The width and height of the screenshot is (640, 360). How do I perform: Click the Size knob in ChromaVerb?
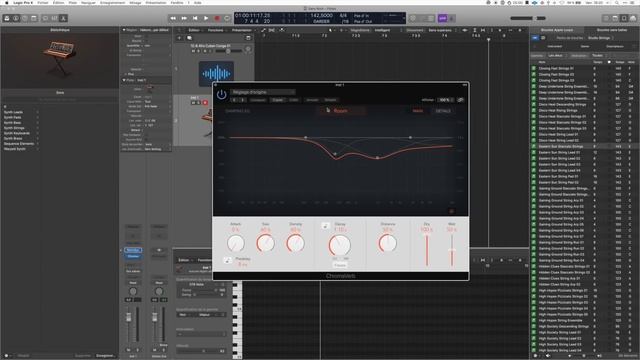coord(265,244)
